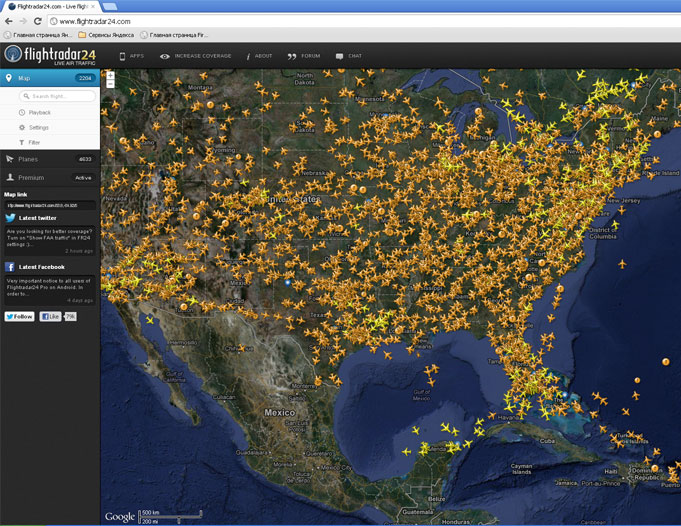Click the browser address bar
The height and width of the screenshot is (526, 681).
(x=364, y=21)
